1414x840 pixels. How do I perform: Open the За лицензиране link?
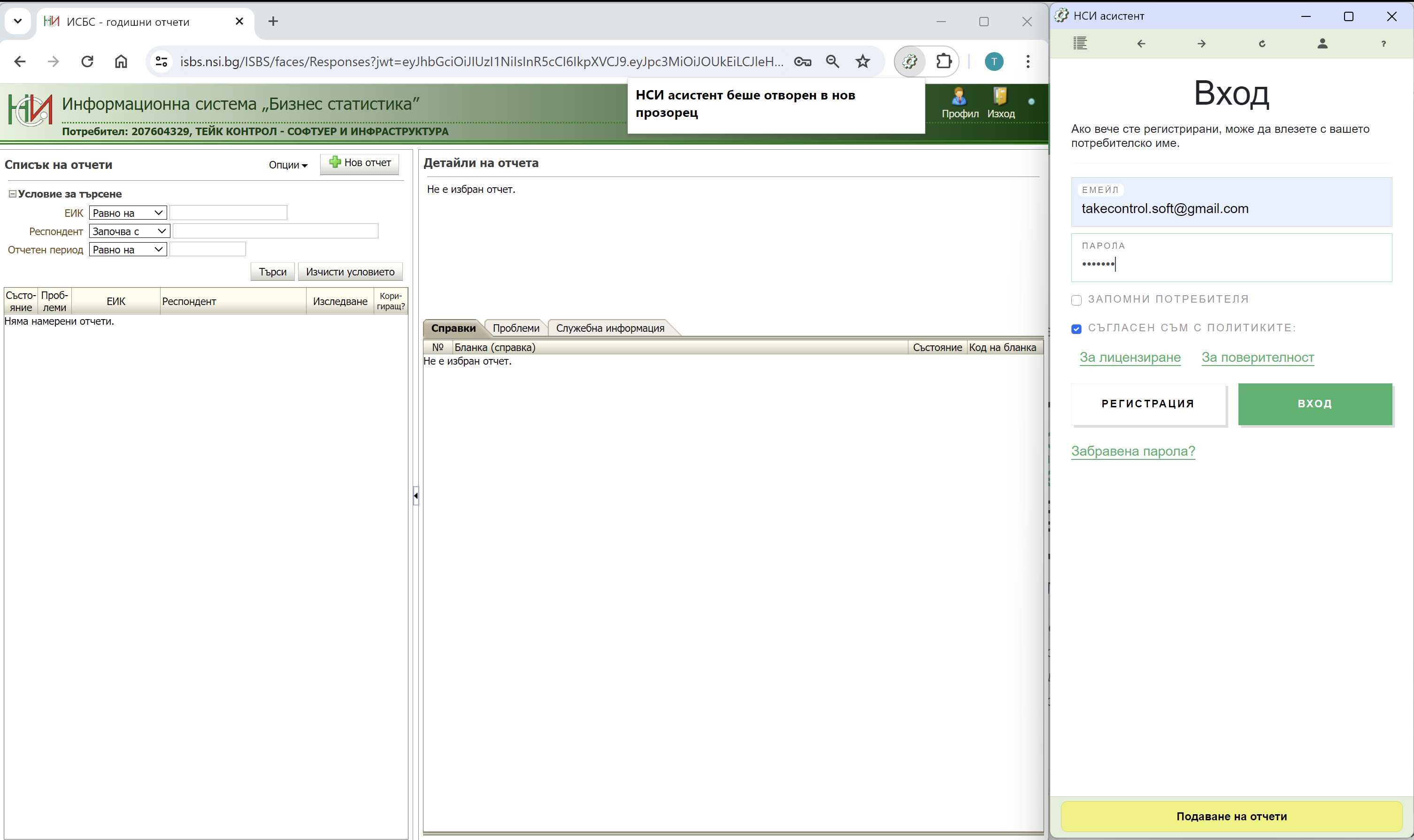[1130, 357]
